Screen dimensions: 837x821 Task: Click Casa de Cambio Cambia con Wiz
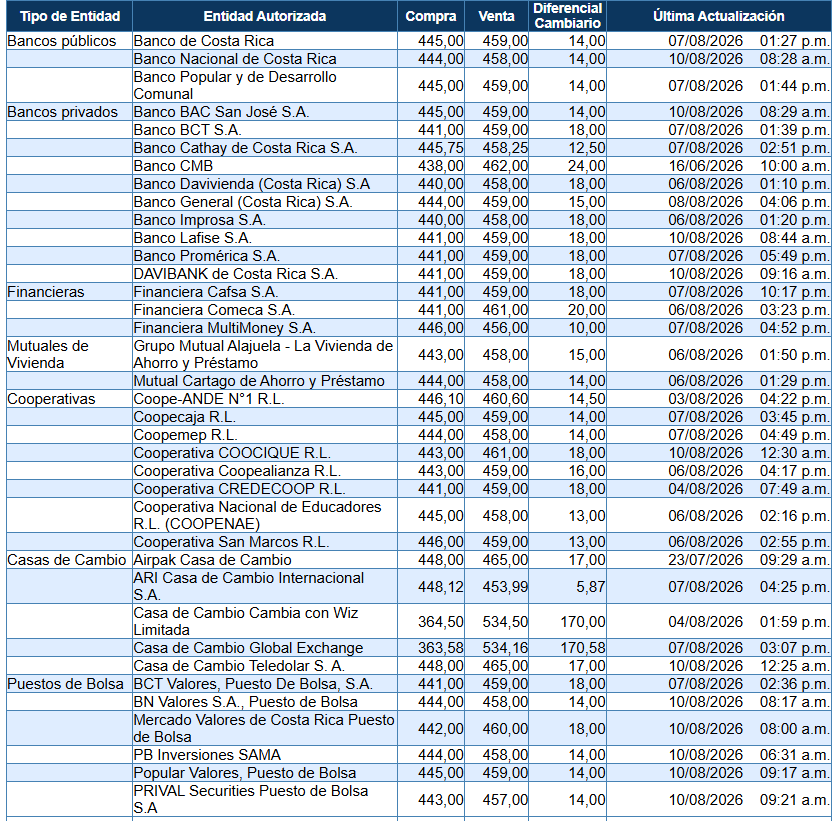click(x=246, y=622)
